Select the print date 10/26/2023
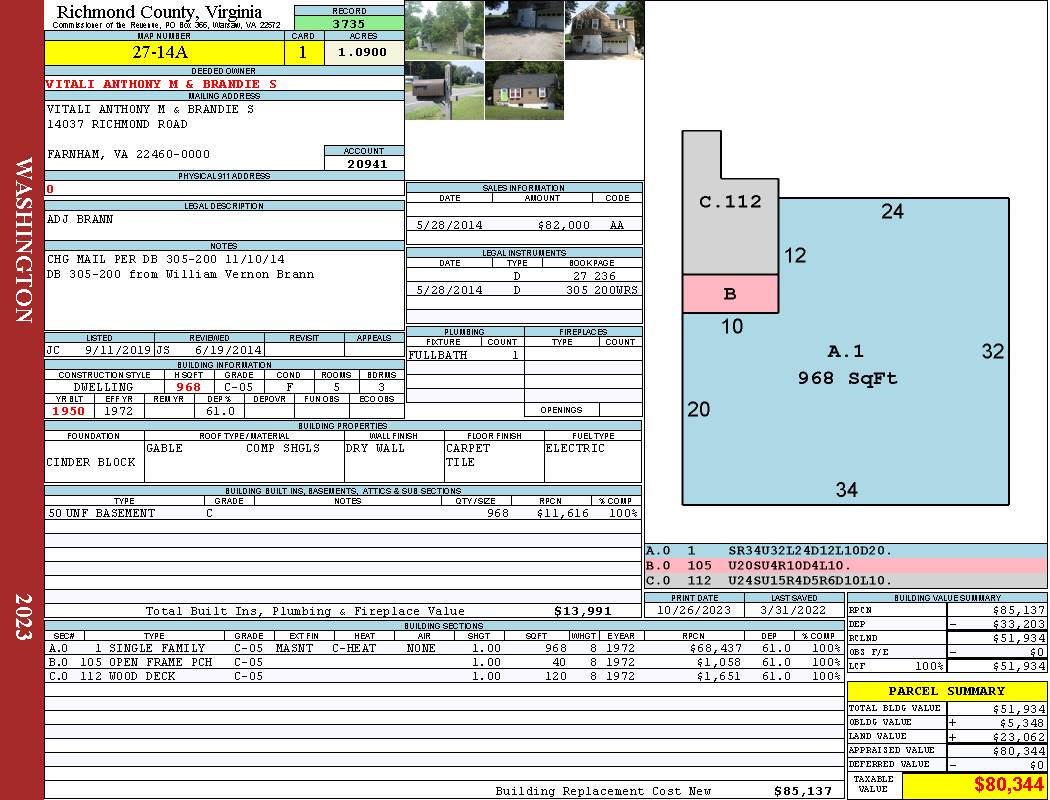This screenshot has width=1050, height=800. click(x=694, y=610)
